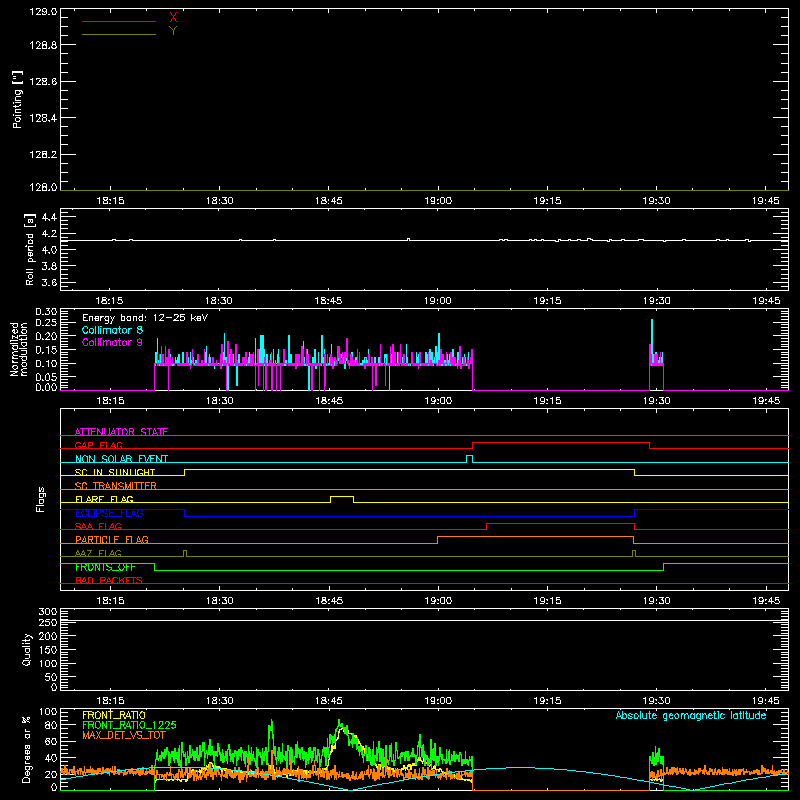
Task: Click the SC_TRANSMITTER flag label
Action: click(x=116, y=486)
